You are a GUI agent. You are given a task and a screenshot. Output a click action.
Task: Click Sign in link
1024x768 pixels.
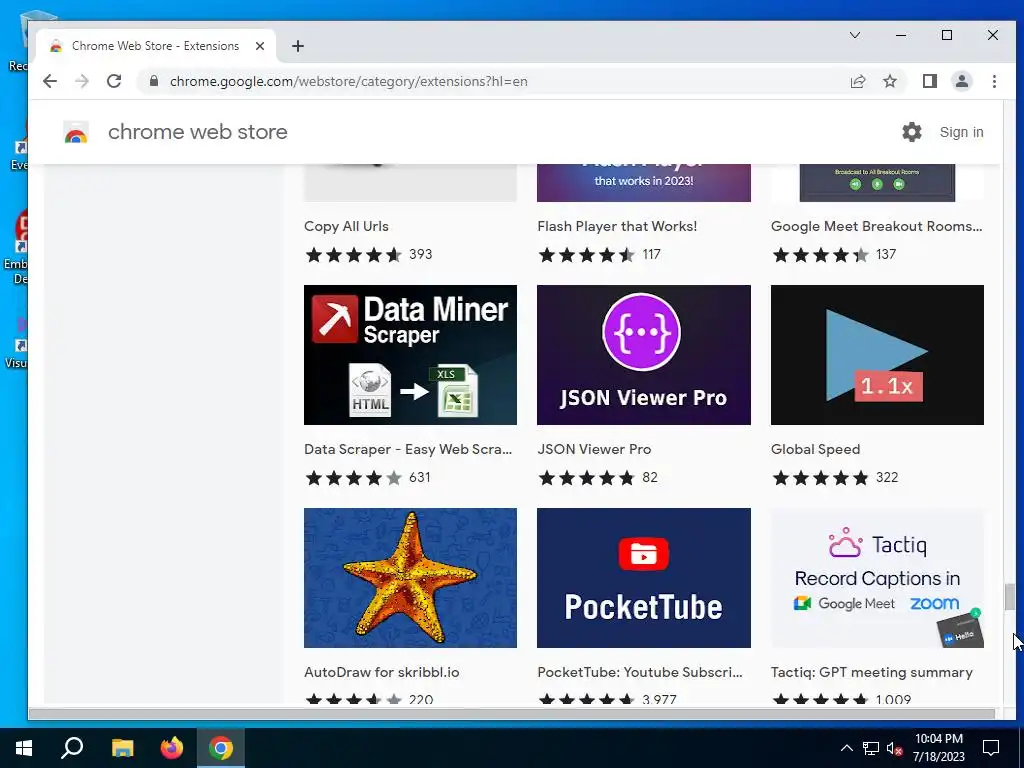click(961, 132)
